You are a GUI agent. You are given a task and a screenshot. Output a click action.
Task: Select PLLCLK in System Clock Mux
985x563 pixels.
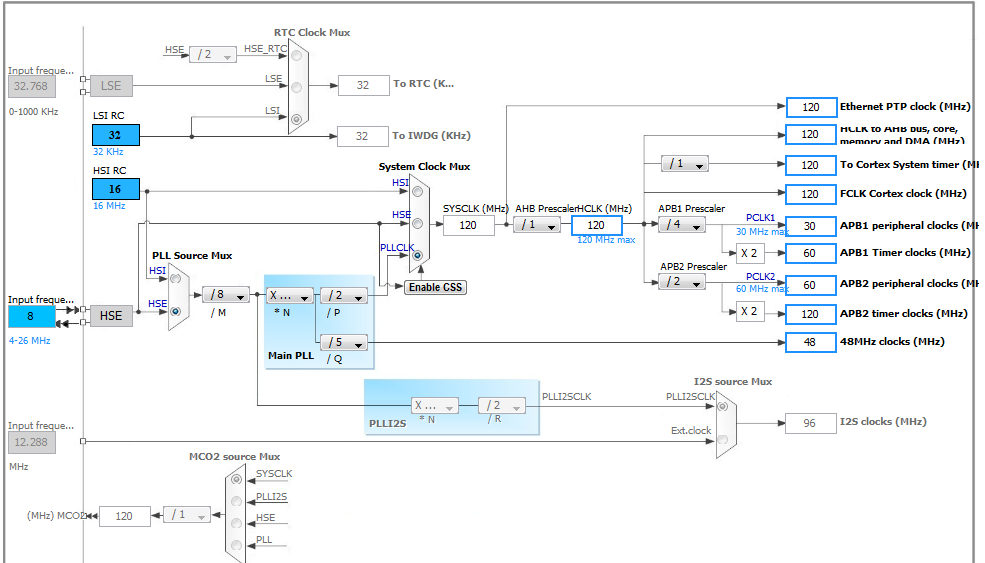click(x=417, y=255)
